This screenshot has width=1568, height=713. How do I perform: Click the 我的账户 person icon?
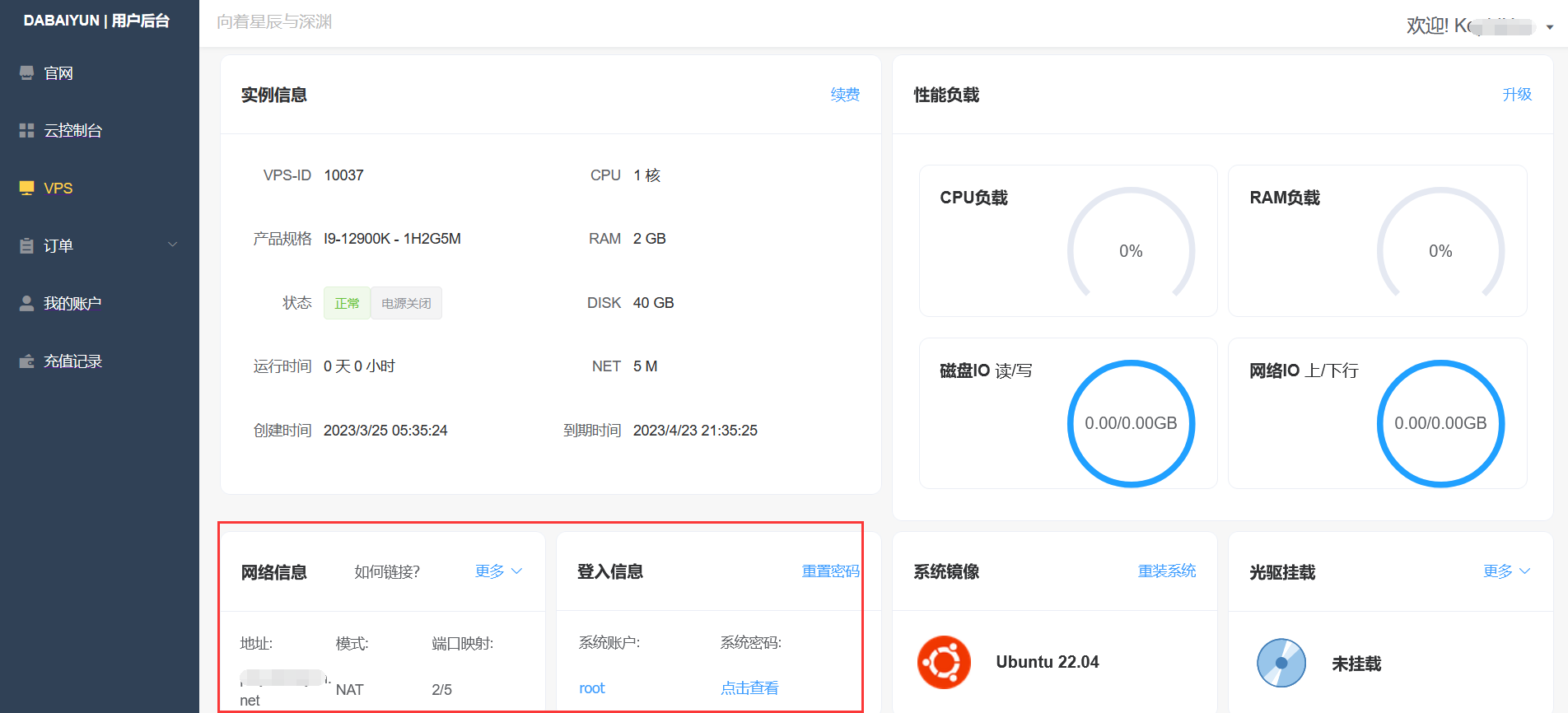click(x=26, y=303)
